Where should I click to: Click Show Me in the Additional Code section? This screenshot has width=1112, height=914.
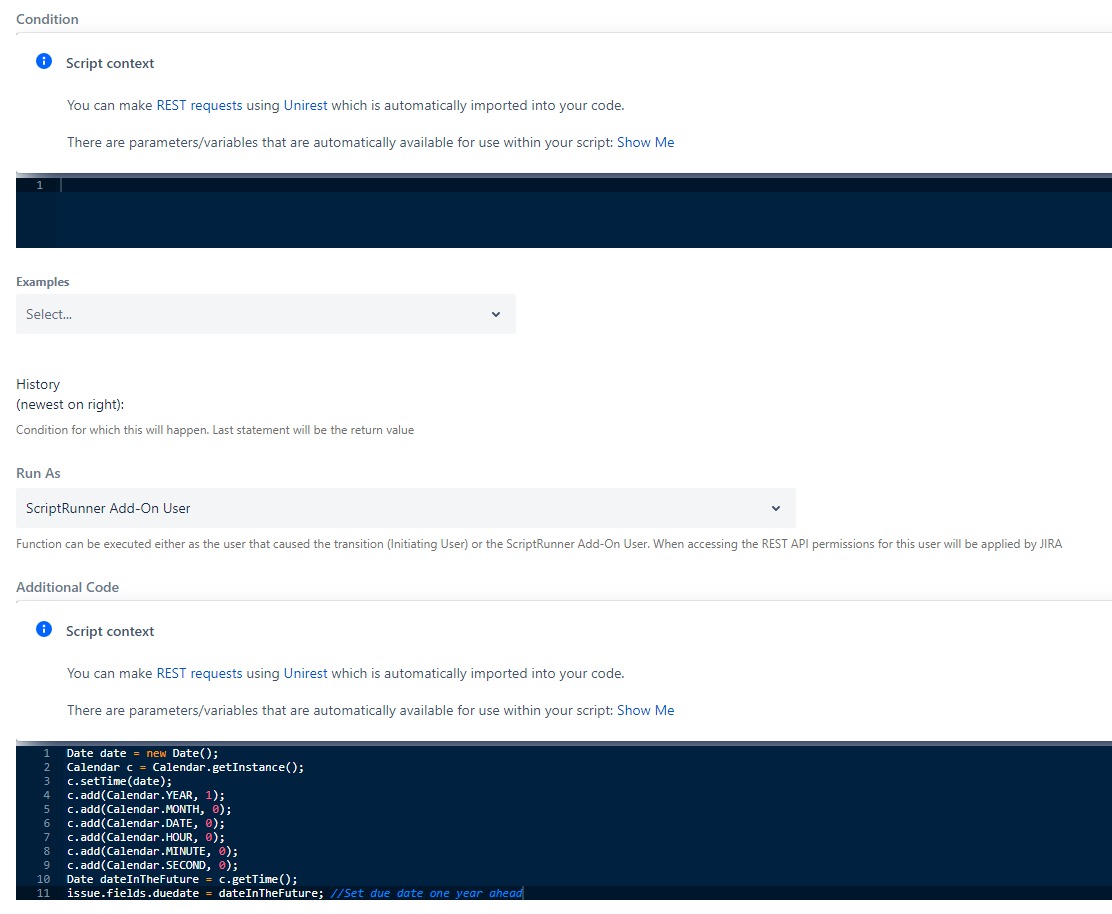[x=646, y=710]
